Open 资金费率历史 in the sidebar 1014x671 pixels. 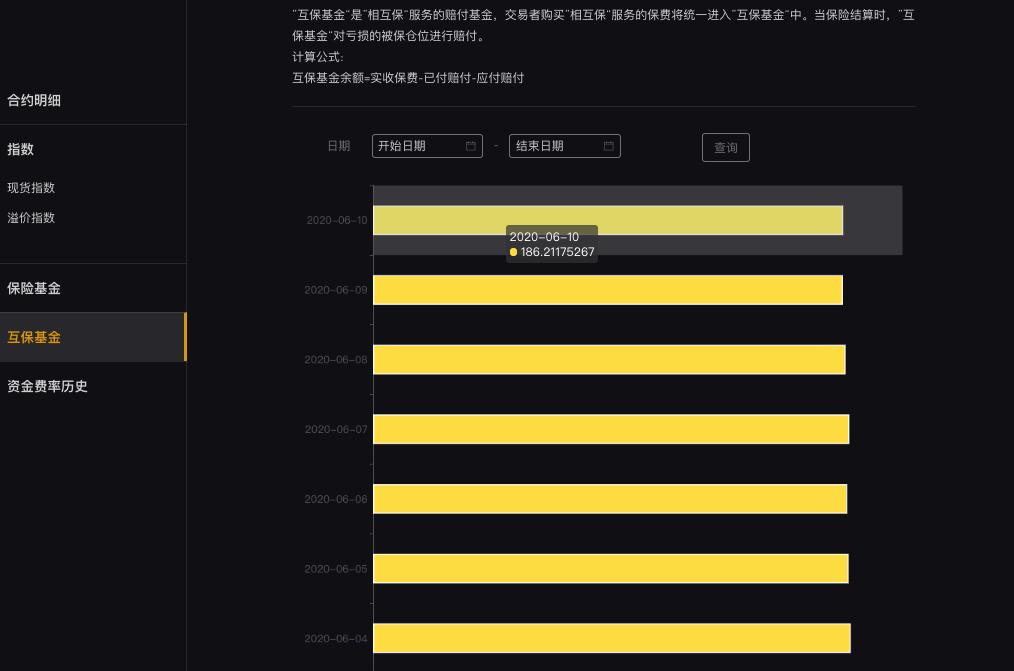pos(47,386)
